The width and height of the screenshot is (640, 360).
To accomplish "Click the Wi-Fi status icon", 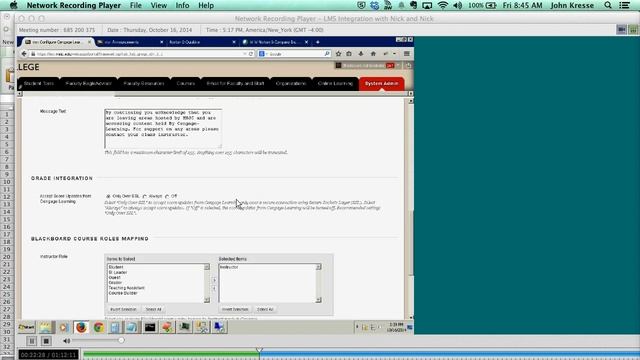I will pyautogui.click(x=443, y=5).
